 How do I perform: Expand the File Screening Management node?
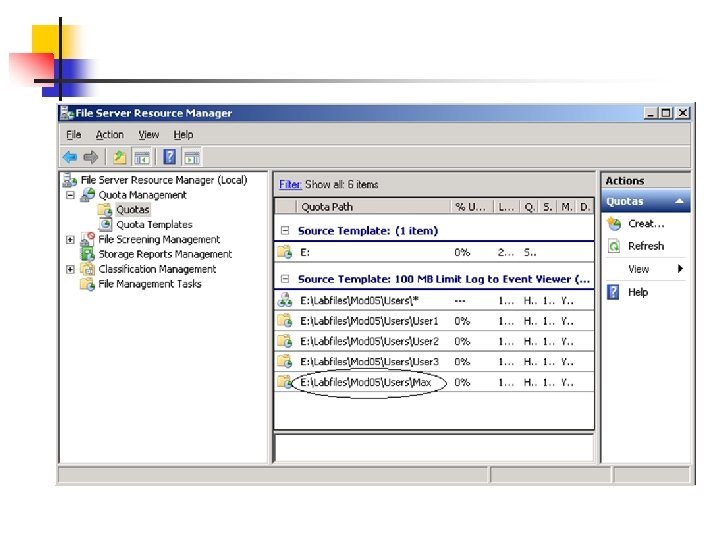(70, 240)
